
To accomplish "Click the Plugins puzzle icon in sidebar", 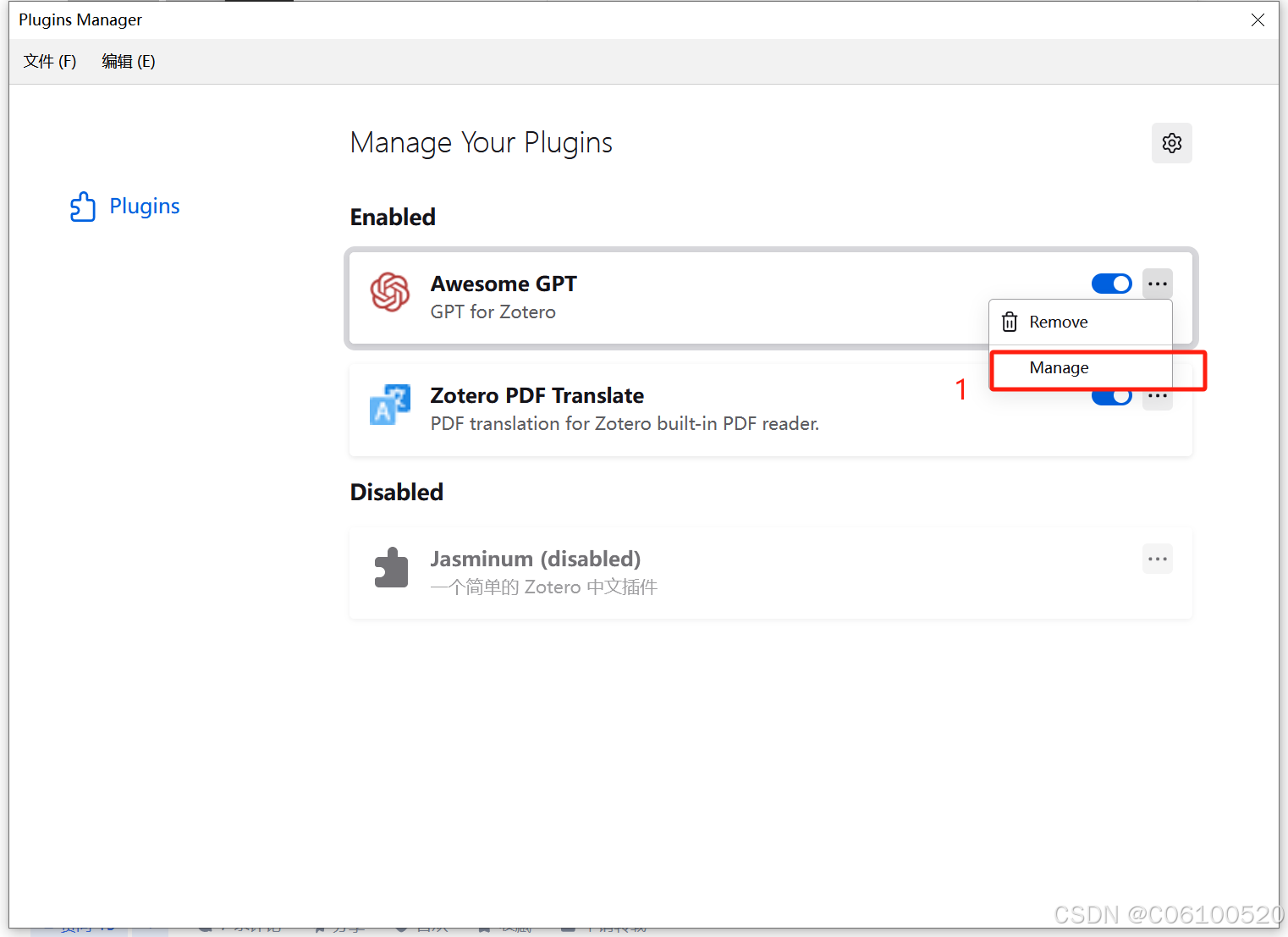I will pos(83,207).
